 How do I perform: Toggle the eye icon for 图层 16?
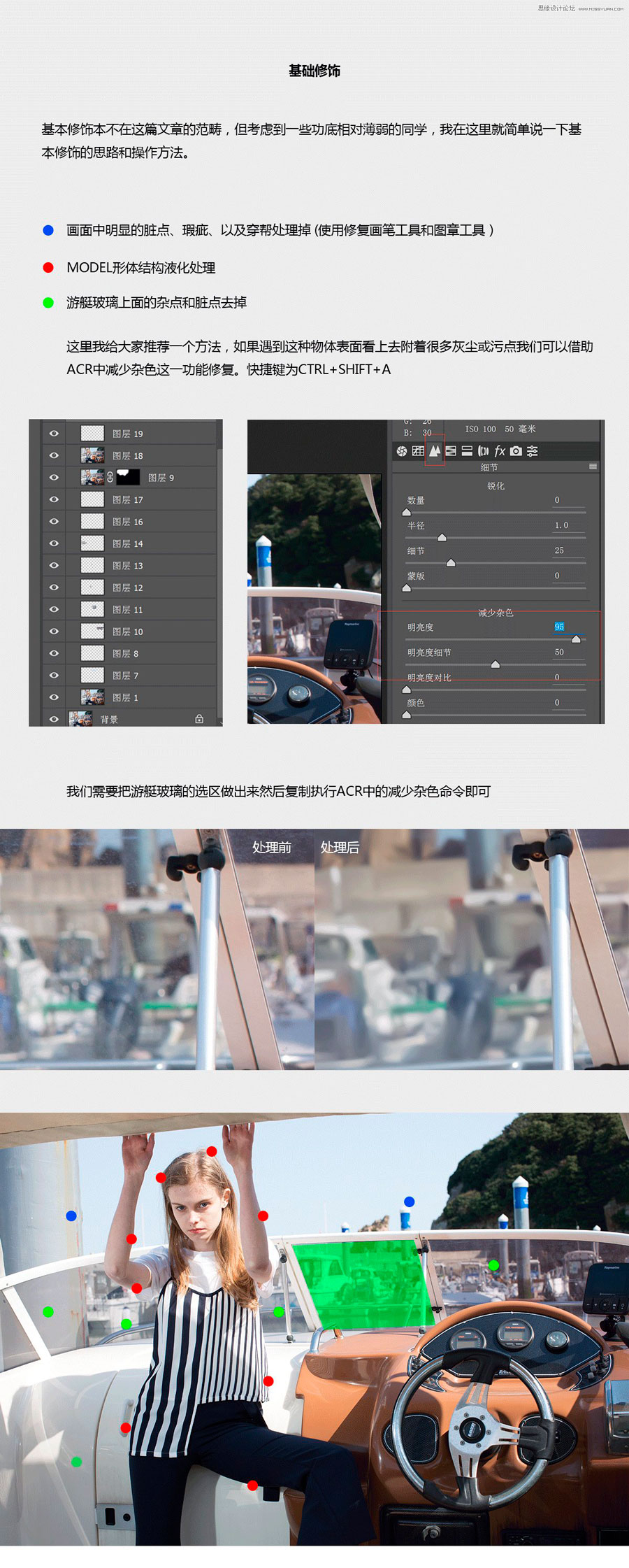tap(54, 521)
